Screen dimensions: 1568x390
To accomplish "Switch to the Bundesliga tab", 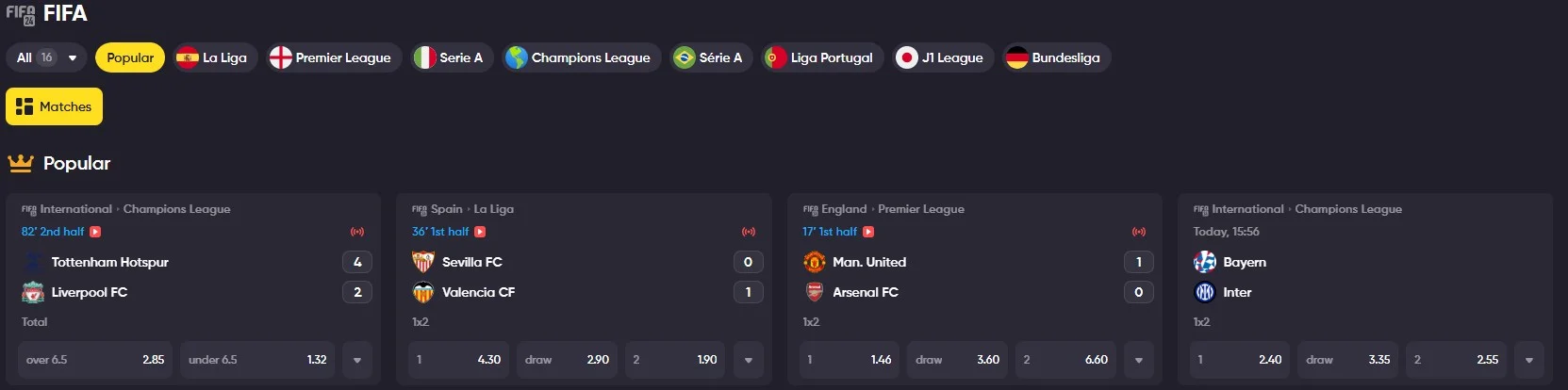I will [1056, 57].
